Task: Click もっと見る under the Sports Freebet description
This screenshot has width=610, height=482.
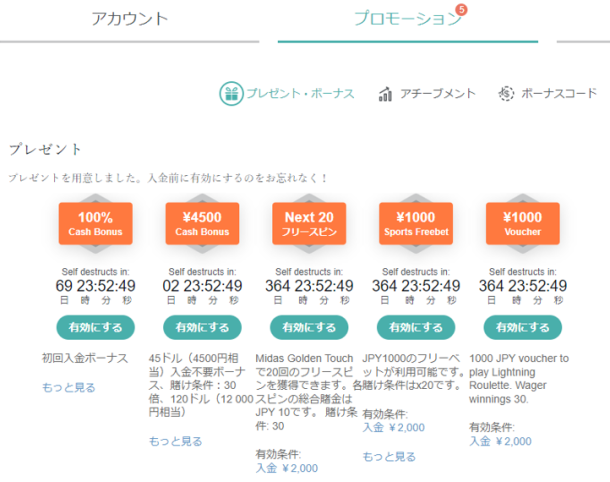Action: coord(389,456)
